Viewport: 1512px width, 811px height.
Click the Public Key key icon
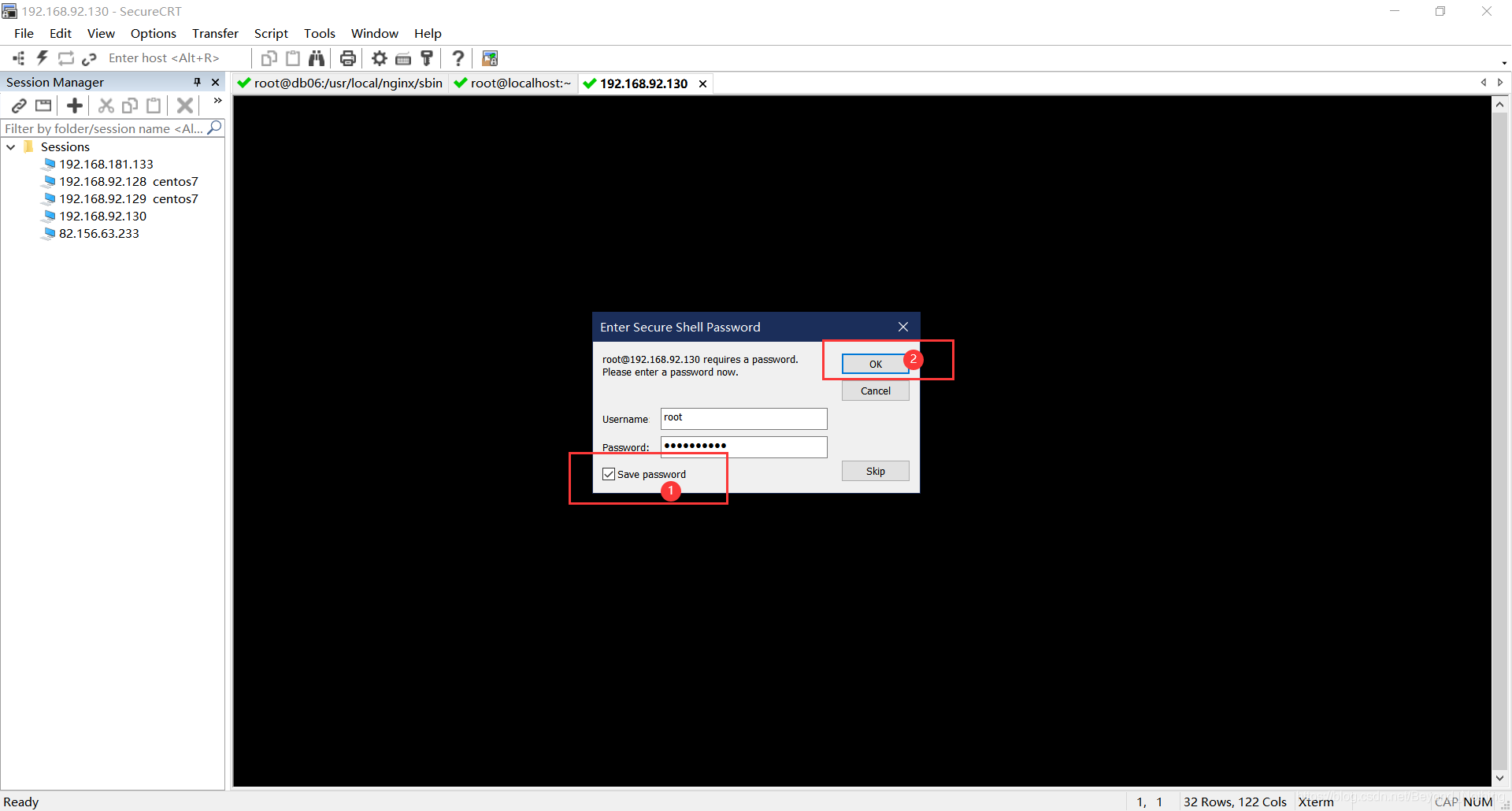click(427, 58)
